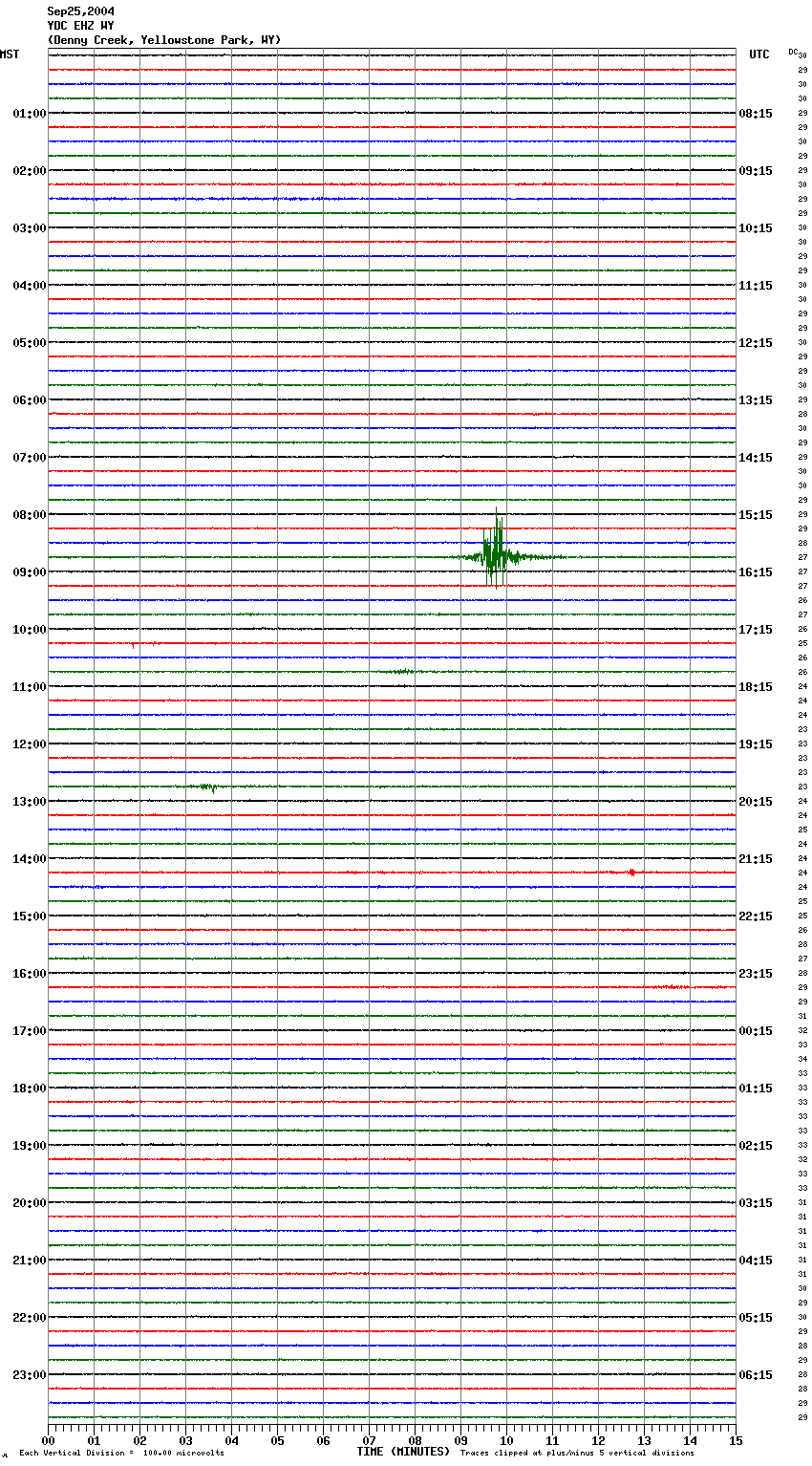The image size is (812, 1466).
Task: Select the 23:00 MST time label
Action: click(30, 1375)
